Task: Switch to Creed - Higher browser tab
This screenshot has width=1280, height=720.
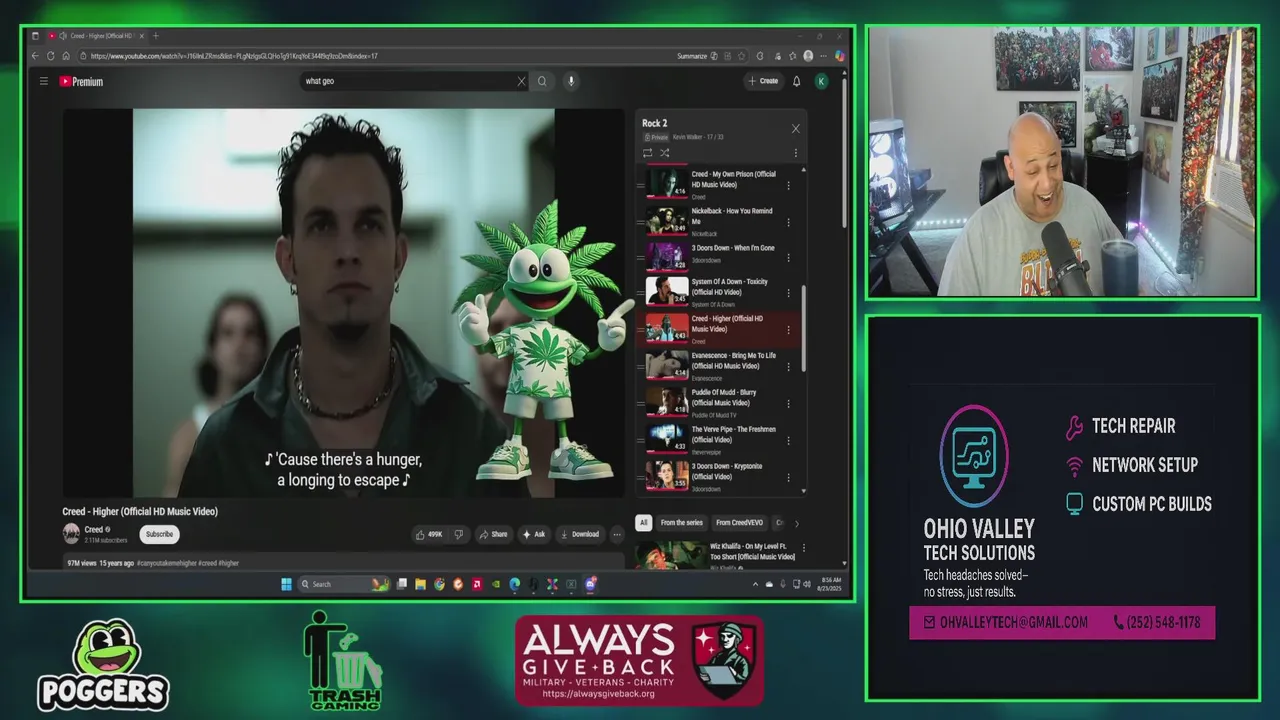Action: click(95, 36)
